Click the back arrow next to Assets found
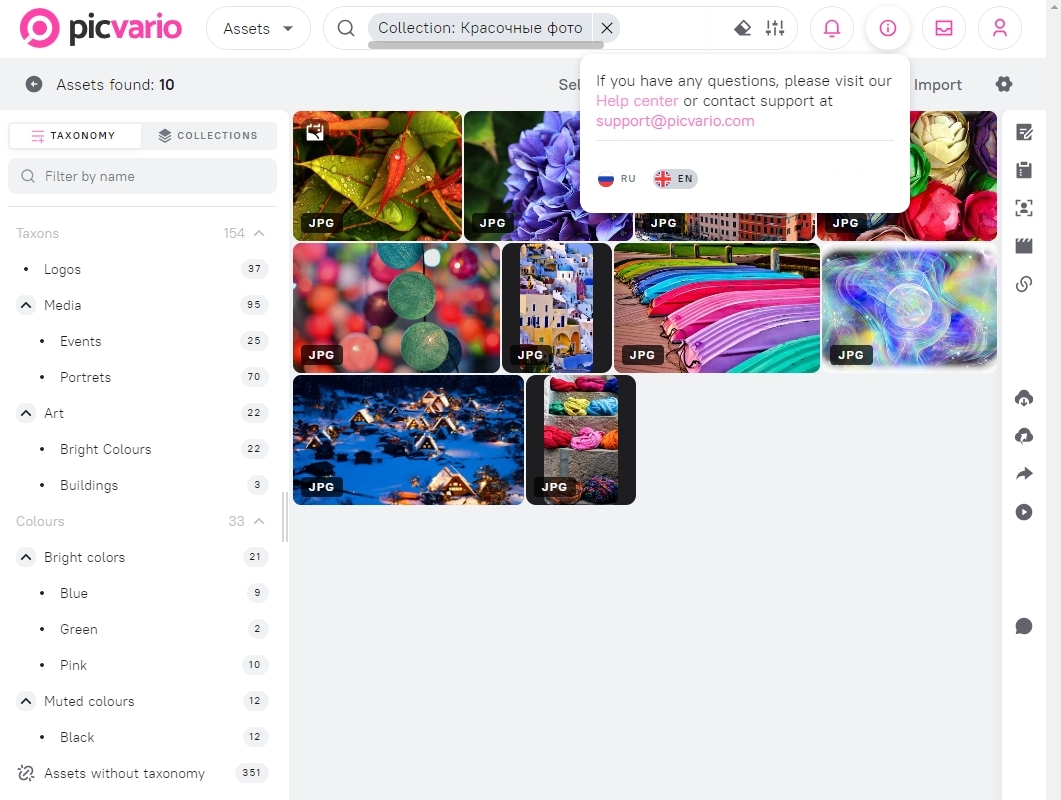The image size is (1061, 800). [x=34, y=84]
